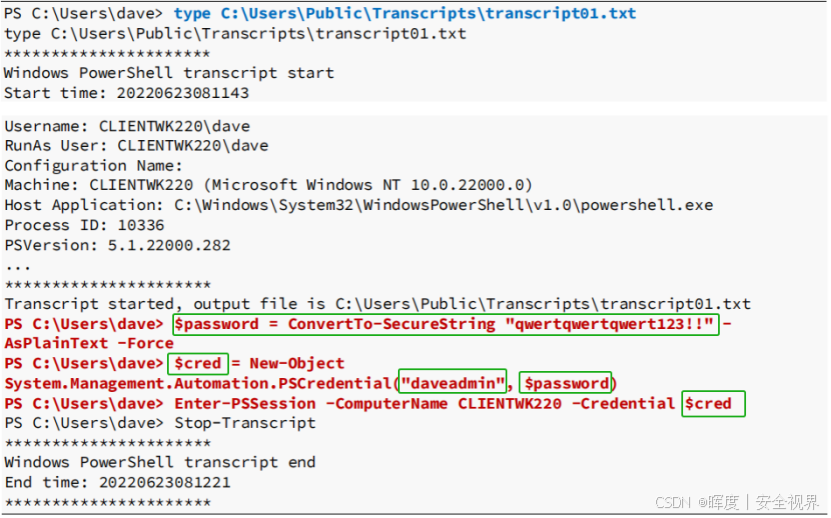Click the PSVersion: 5.1.22000.282 line

118,245
